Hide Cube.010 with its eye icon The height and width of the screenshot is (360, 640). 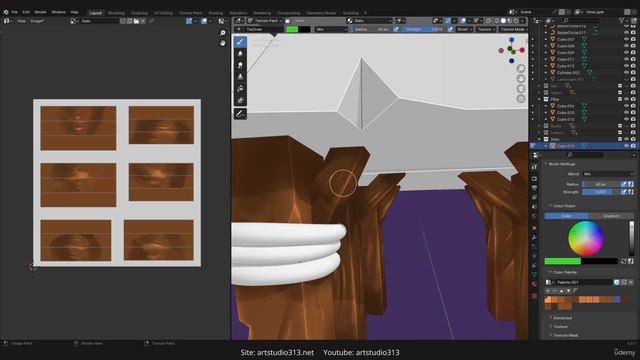tap(627, 113)
